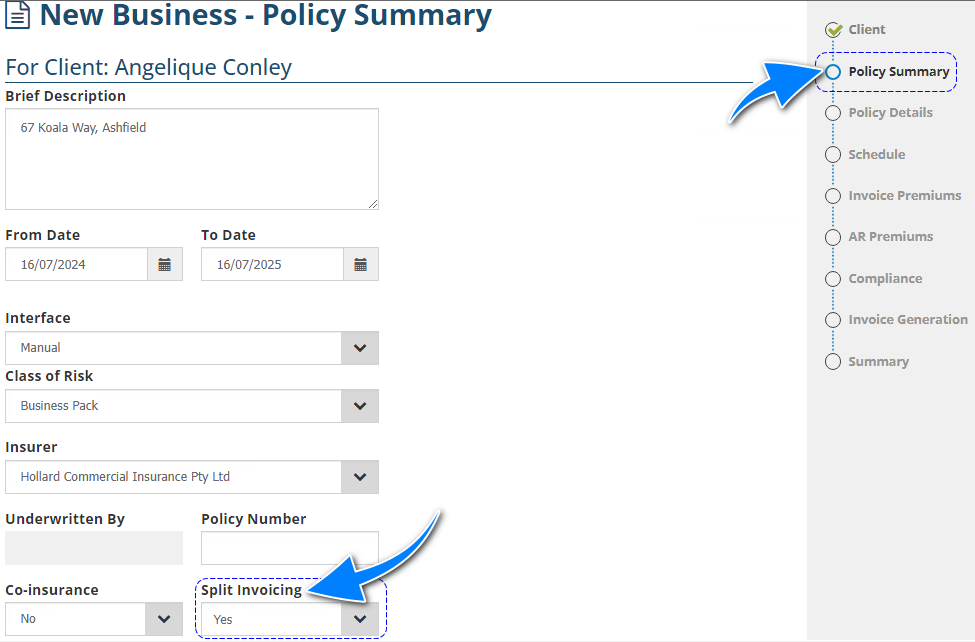Open the Co-insurance dropdown
The width and height of the screenshot is (975, 642).
165,619
